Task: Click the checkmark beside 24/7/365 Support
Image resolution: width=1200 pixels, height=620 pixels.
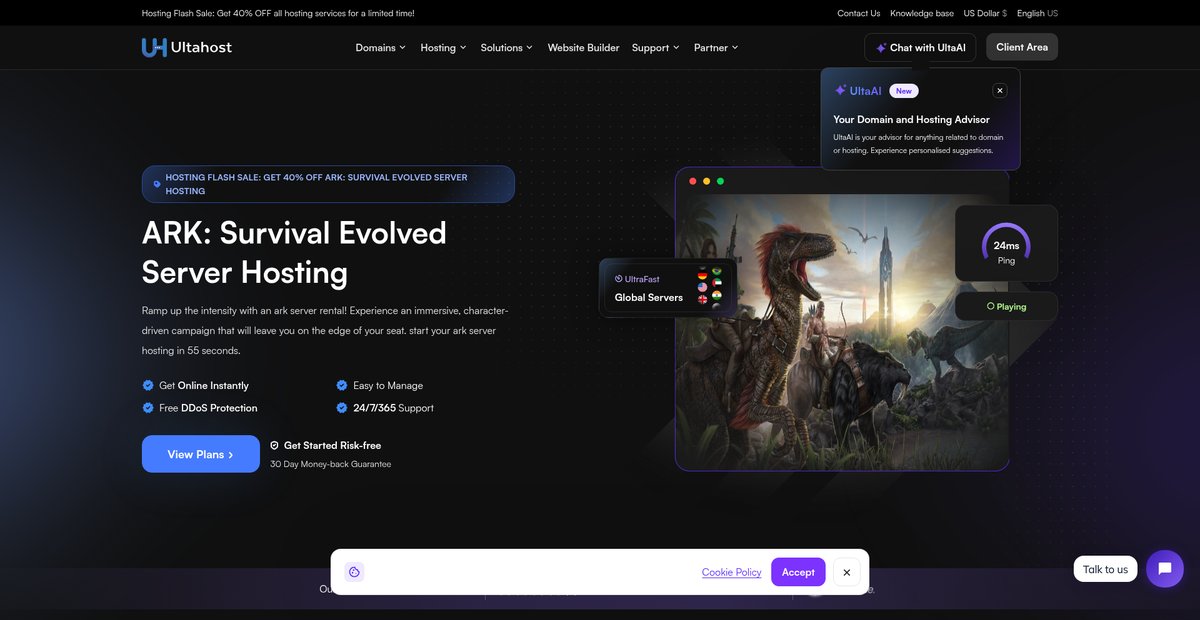Action: [342, 408]
